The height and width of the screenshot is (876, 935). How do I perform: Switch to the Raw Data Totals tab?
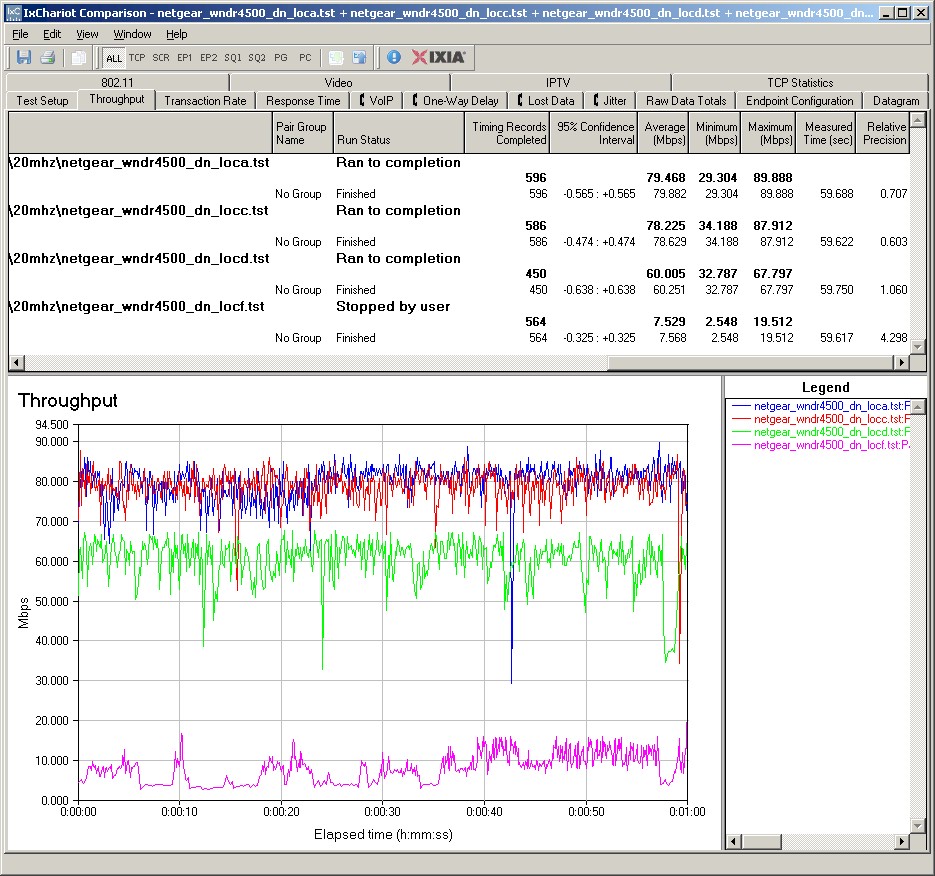coord(686,101)
